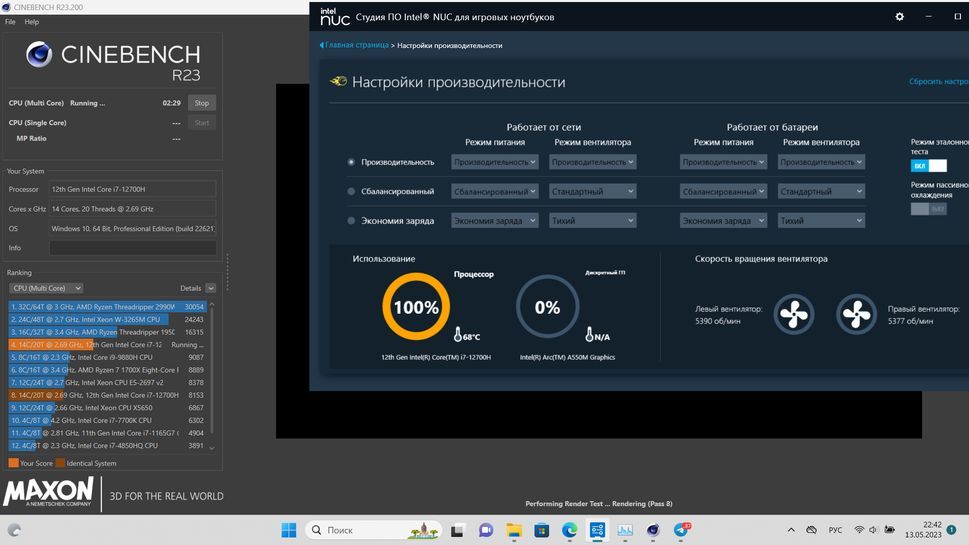Image resolution: width=969 pixels, height=545 pixels.
Task: Open the Cinebench File menu
Action: coord(10,22)
